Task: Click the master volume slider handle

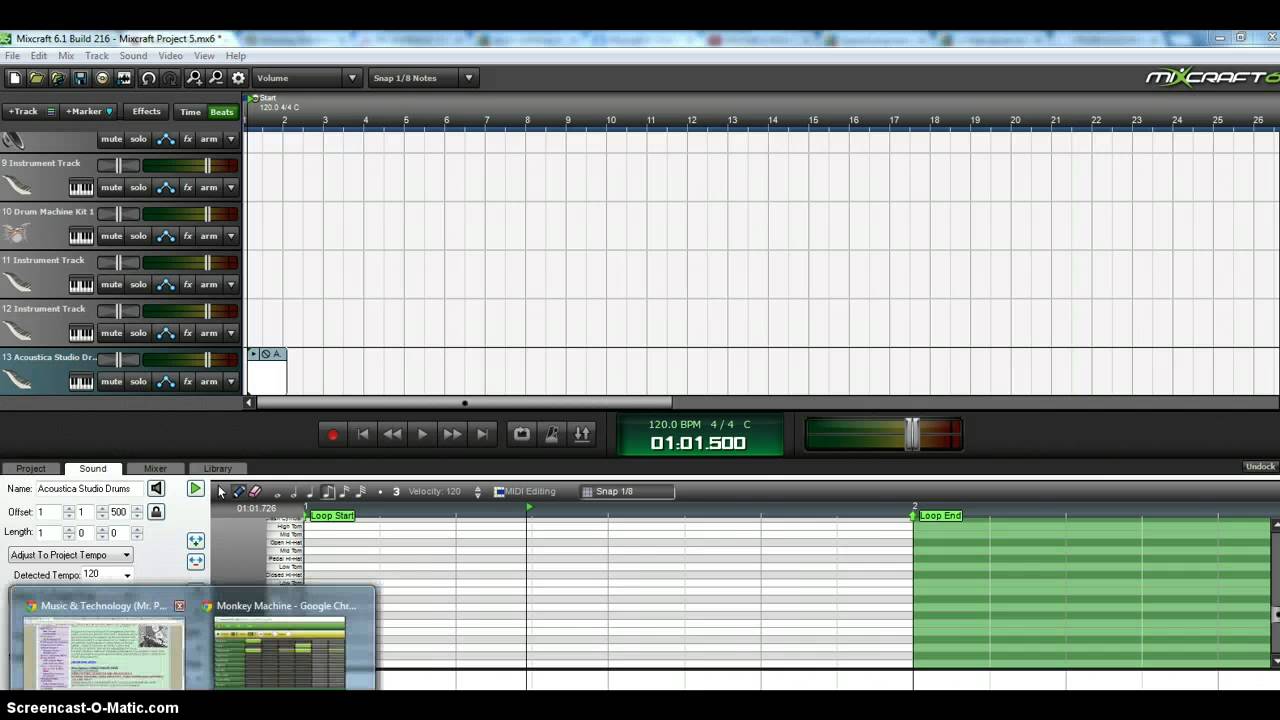Action: pyautogui.click(x=912, y=433)
